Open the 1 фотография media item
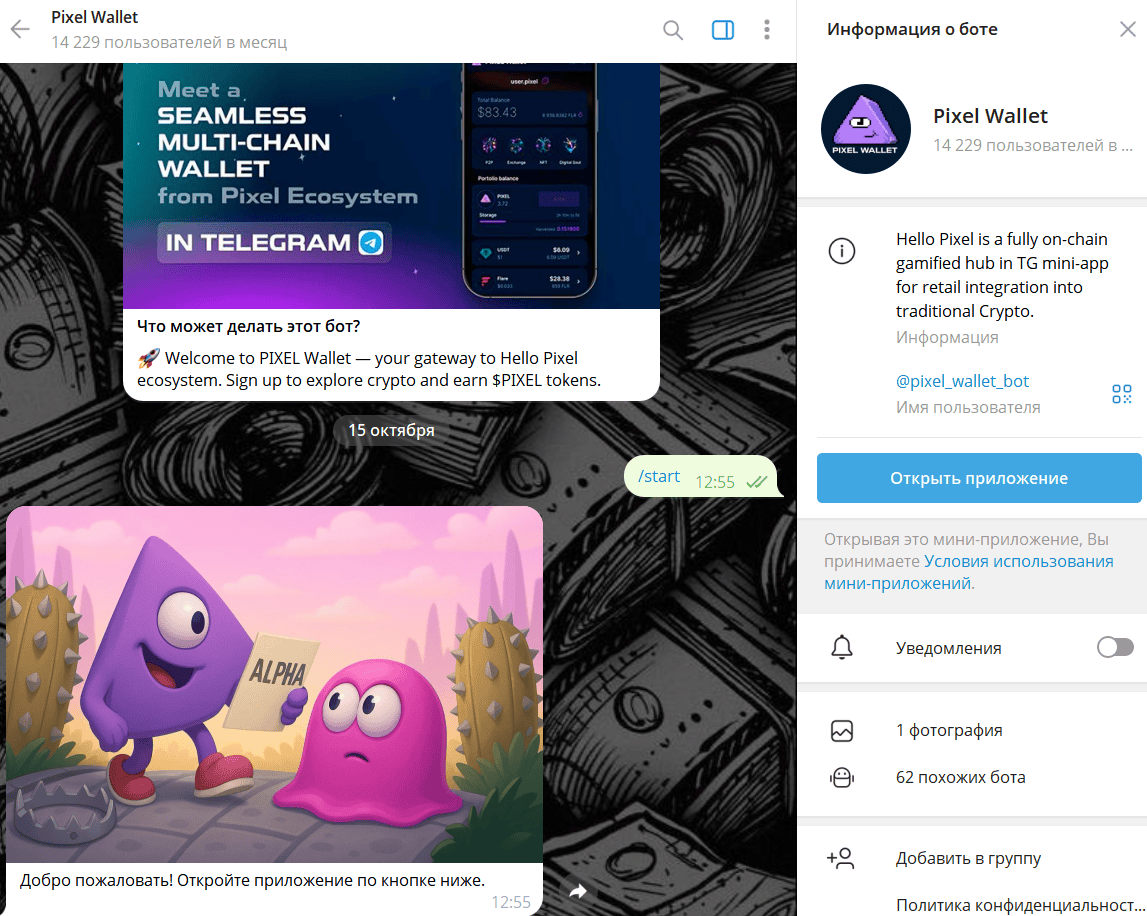This screenshot has height=916, width=1147. click(948, 731)
